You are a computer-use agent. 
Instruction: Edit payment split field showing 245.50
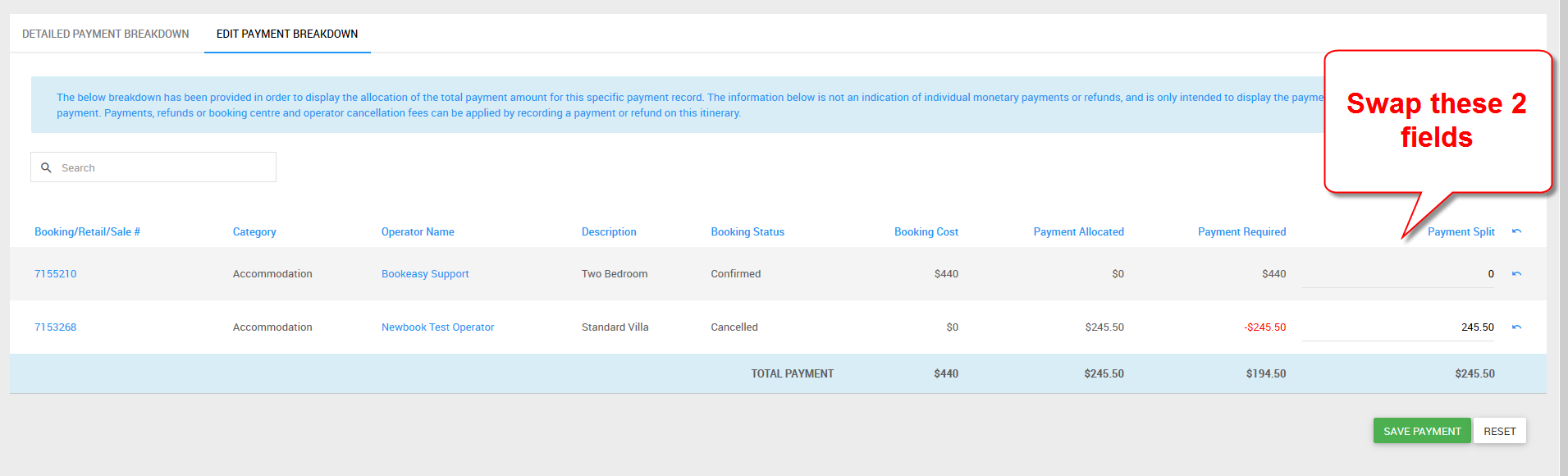(x=1398, y=327)
